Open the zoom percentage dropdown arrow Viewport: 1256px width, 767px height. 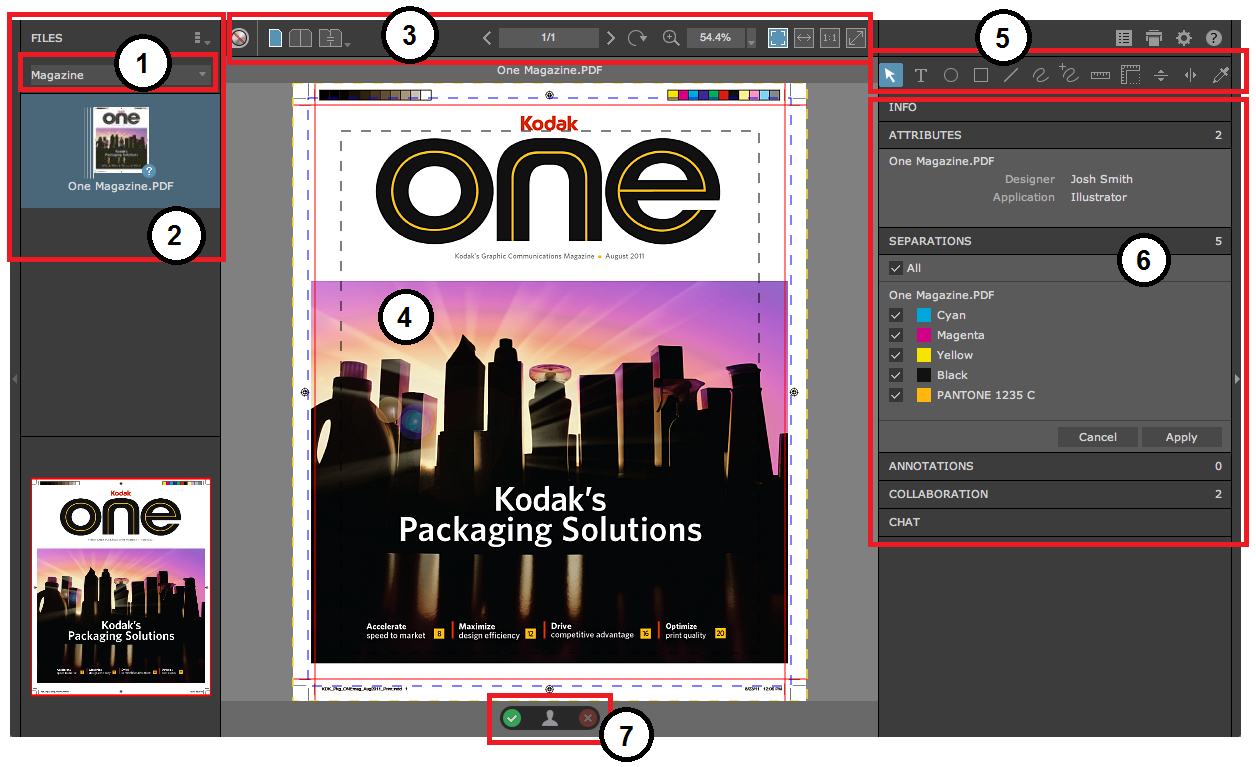pos(752,42)
